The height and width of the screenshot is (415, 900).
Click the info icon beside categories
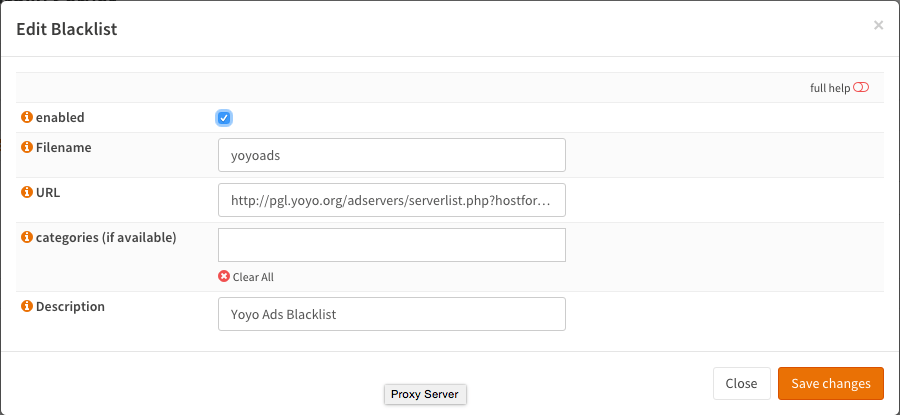click(x=27, y=237)
